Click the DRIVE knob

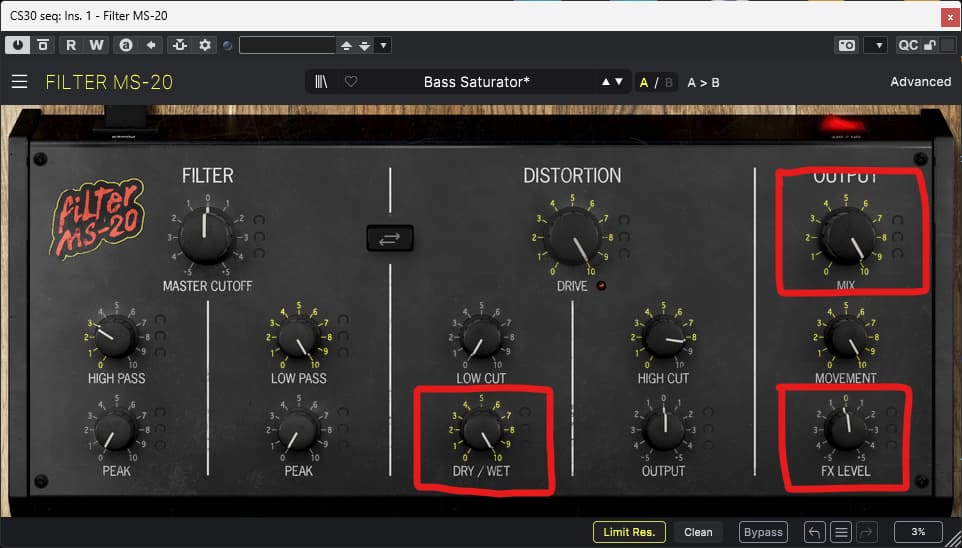[x=574, y=236]
